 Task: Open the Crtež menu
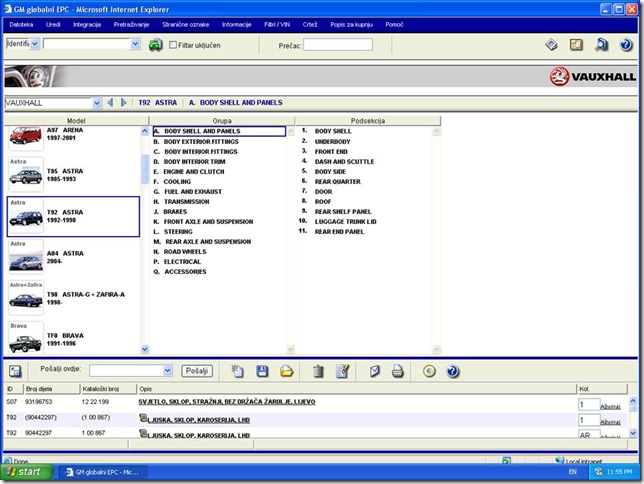310,25
